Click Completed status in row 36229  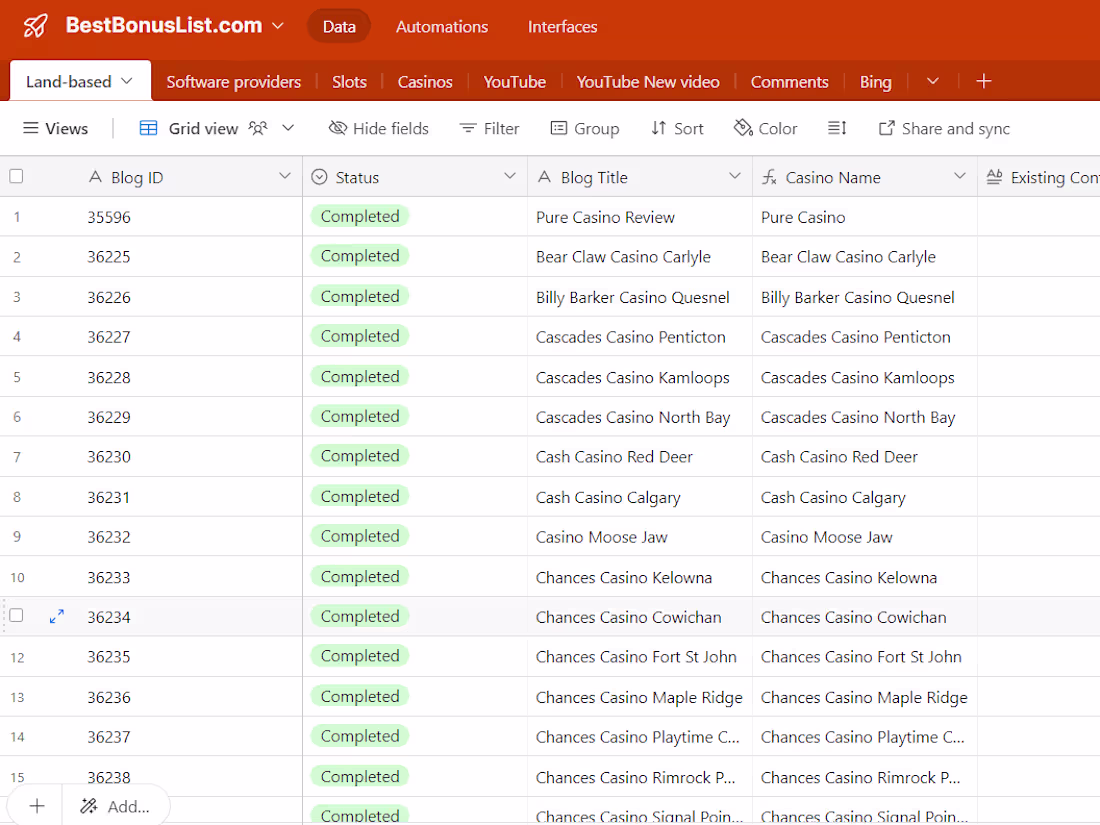[x=360, y=417]
